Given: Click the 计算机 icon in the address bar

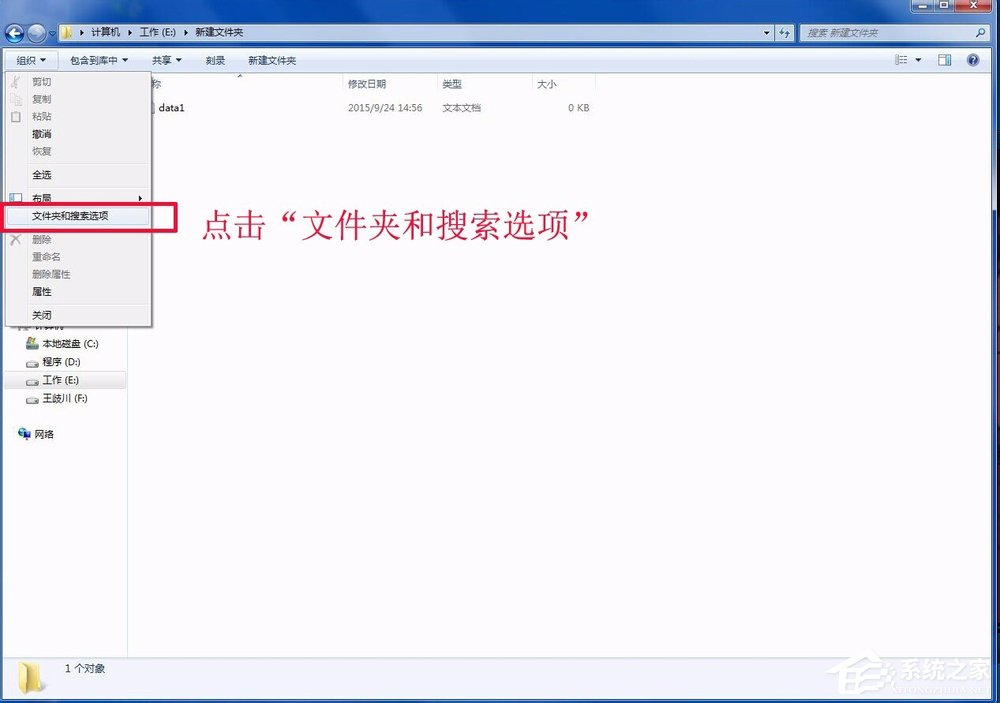Looking at the screenshot, I should pyautogui.click(x=103, y=32).
